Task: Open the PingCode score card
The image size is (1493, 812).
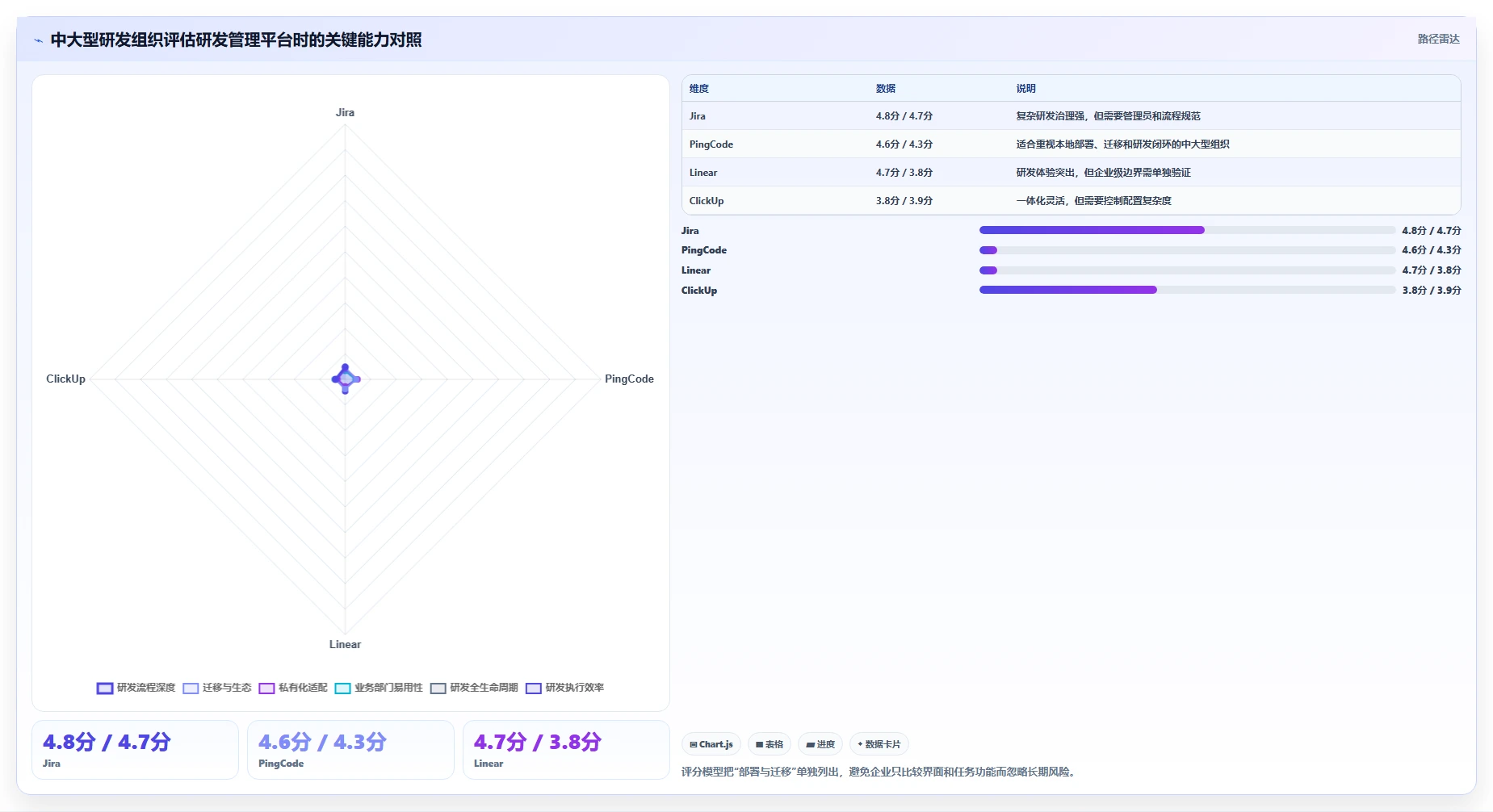Action: tap(350, 750)
